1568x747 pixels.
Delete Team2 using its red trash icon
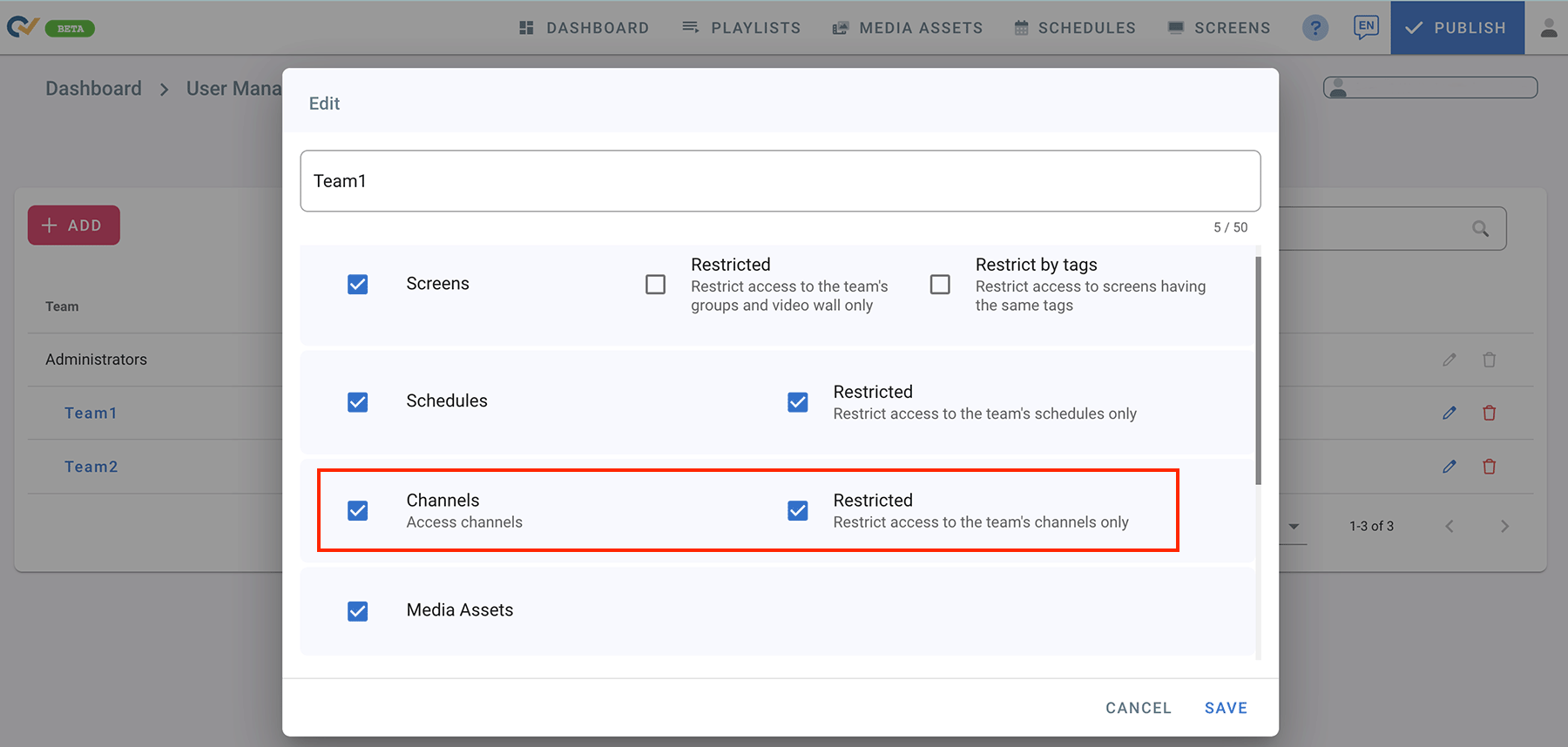click(1489, 467)
